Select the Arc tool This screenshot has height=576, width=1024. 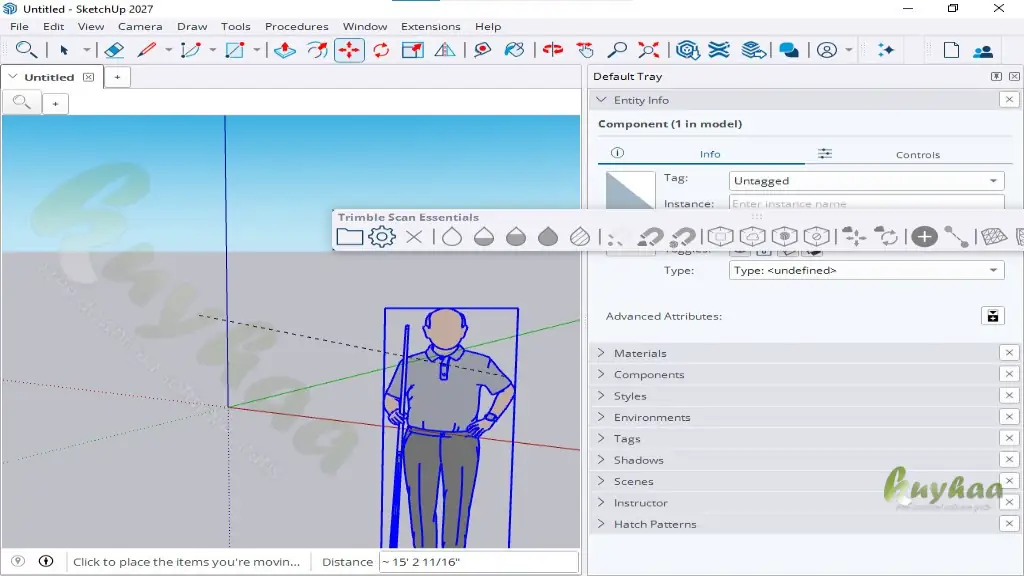click(191, 50)
